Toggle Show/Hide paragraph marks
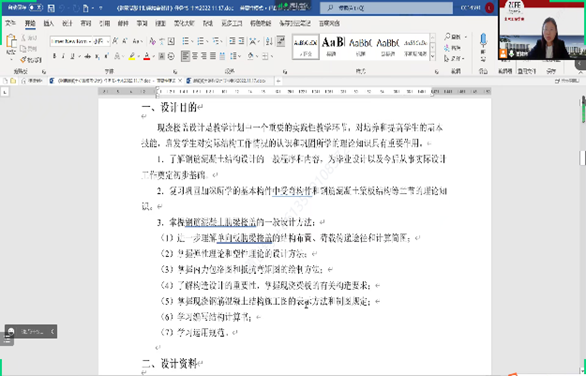The width and height of the screenshot is (586, 376). click(281, 41)
